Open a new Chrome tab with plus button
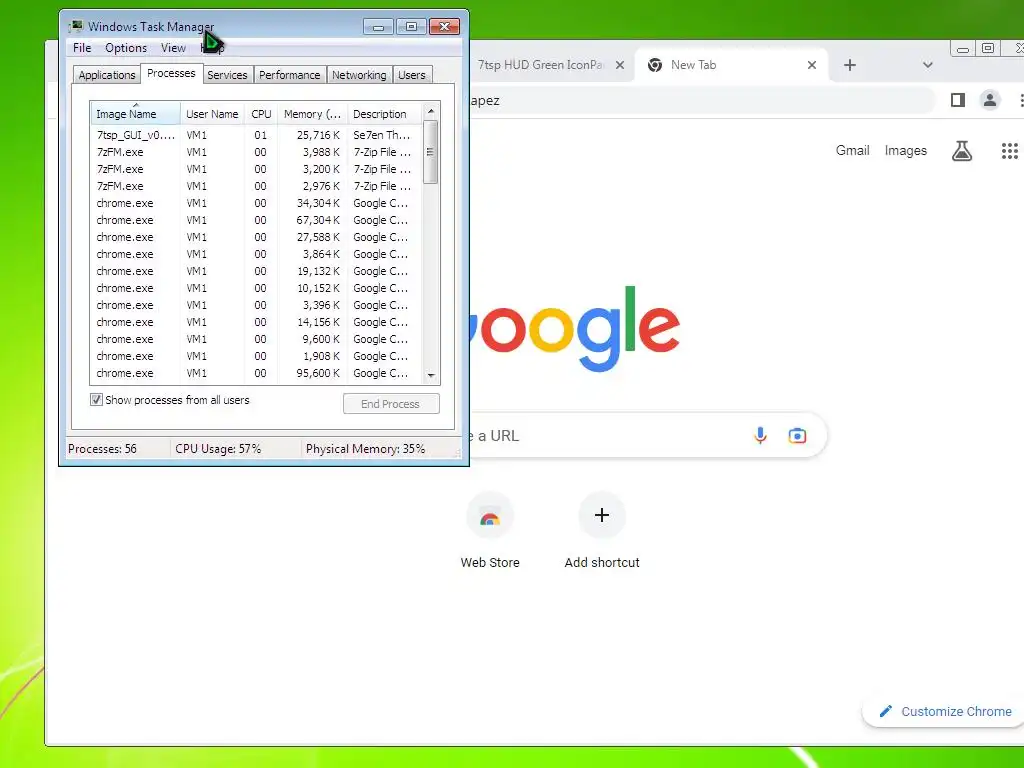This screenshot has width=1024, height=768. [850, 65]
